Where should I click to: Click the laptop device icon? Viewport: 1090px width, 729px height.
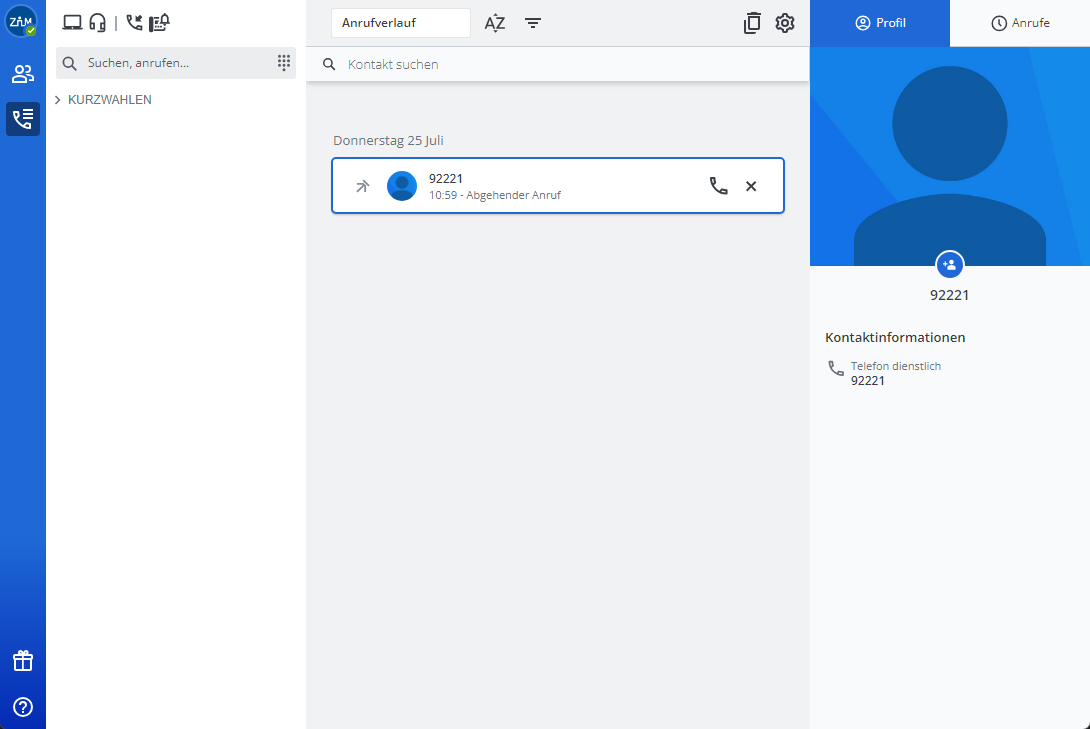pos(72,22)
